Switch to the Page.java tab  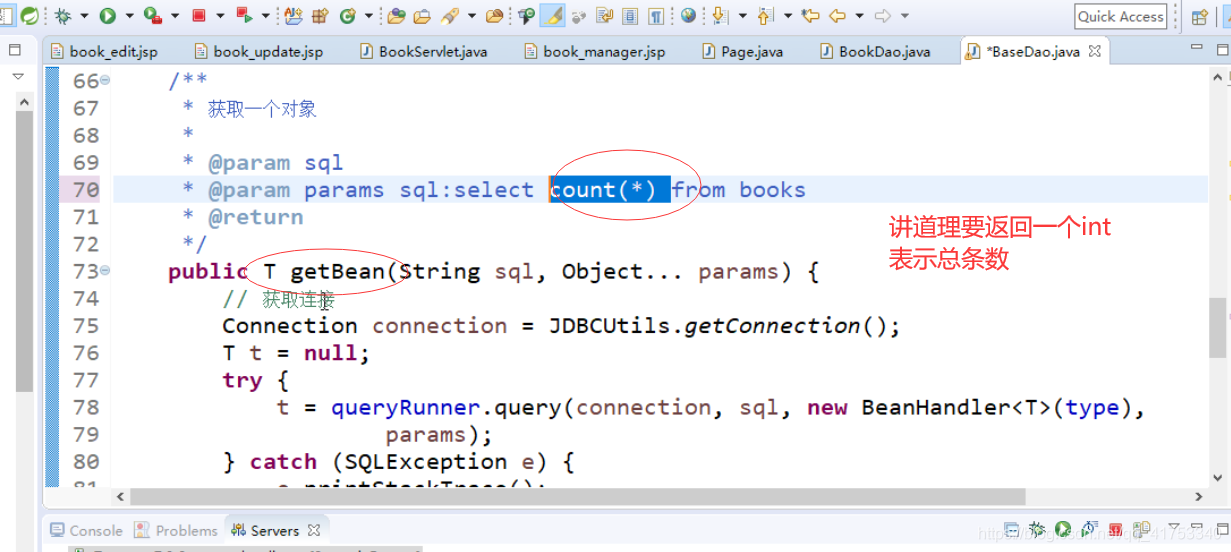coord(742,51)
